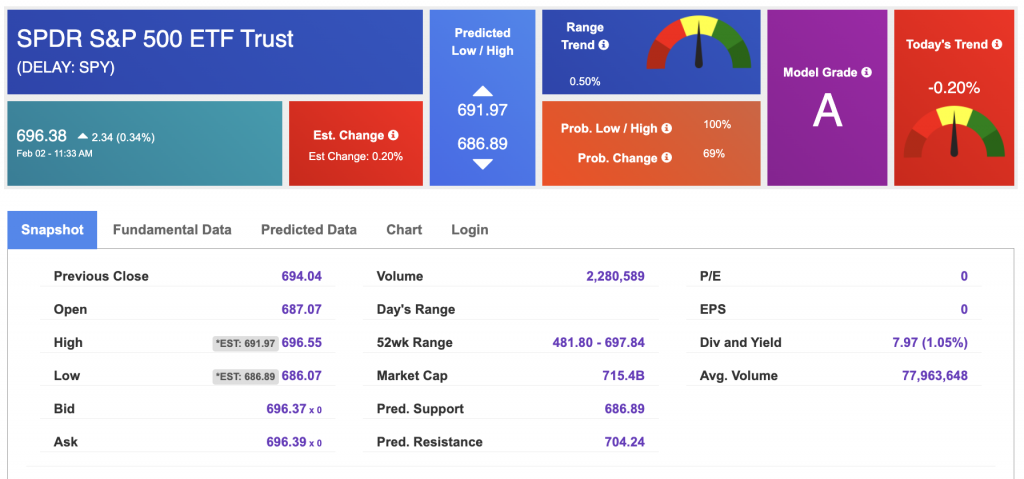Screen dimensions: 1024x479
Task: Select the Login tab
Action: pos(469,229)
